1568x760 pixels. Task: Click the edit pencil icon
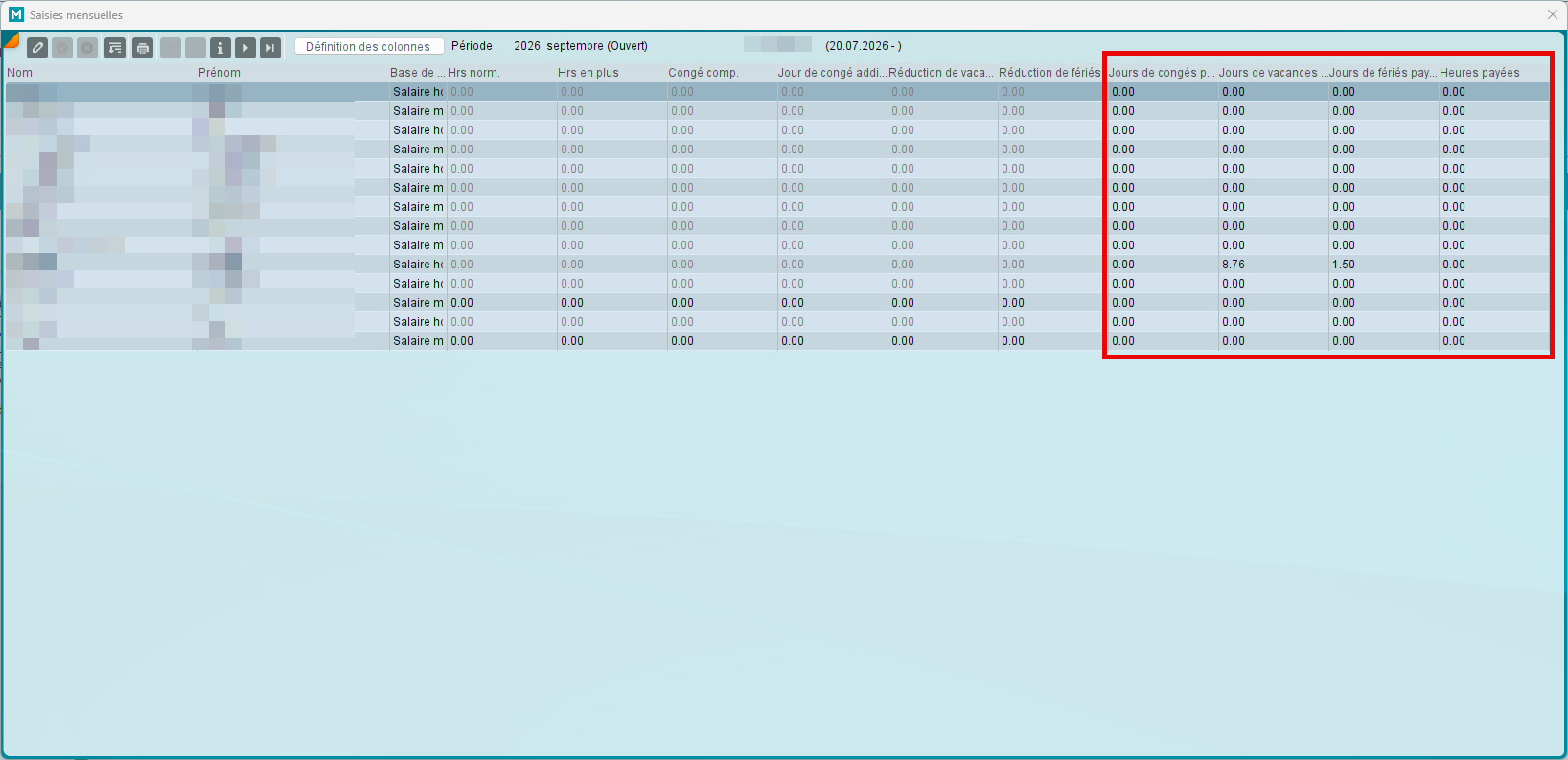tap(37, 47)
